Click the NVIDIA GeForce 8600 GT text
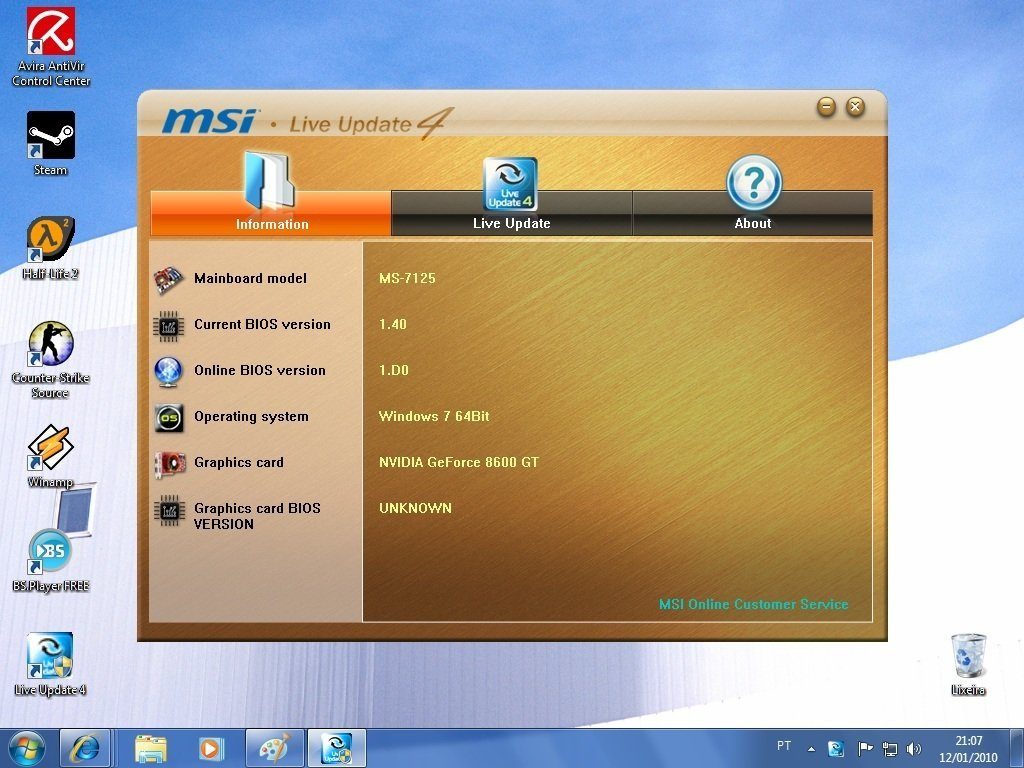Image resolution: width=1024 pixels, height=768 pixels. tap(459, 462)
